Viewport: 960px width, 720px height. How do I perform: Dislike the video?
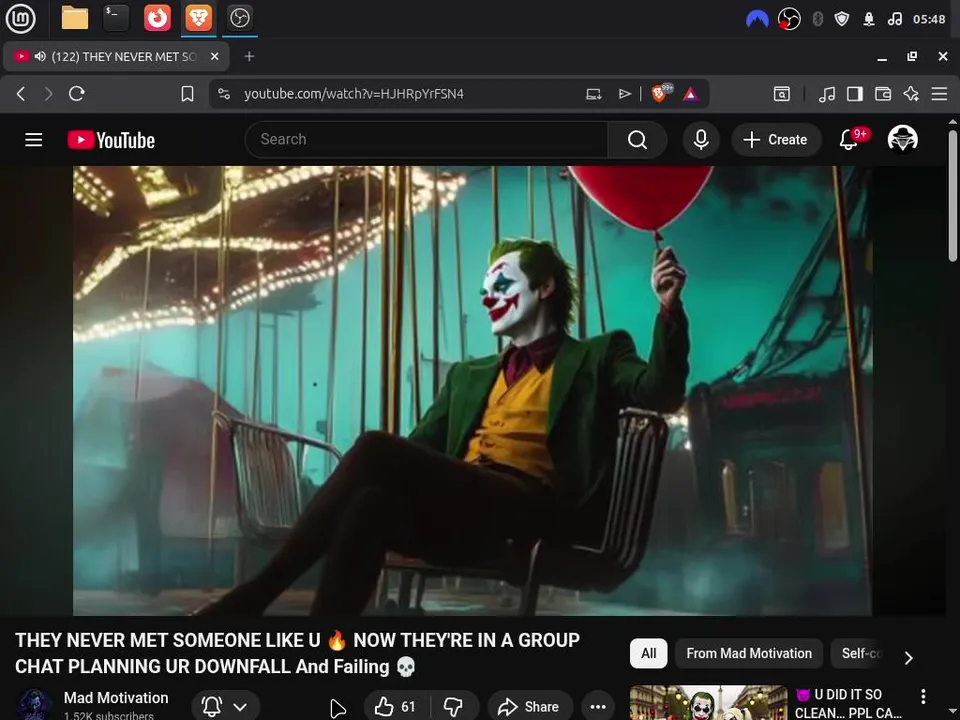click(x=453, y=707)
